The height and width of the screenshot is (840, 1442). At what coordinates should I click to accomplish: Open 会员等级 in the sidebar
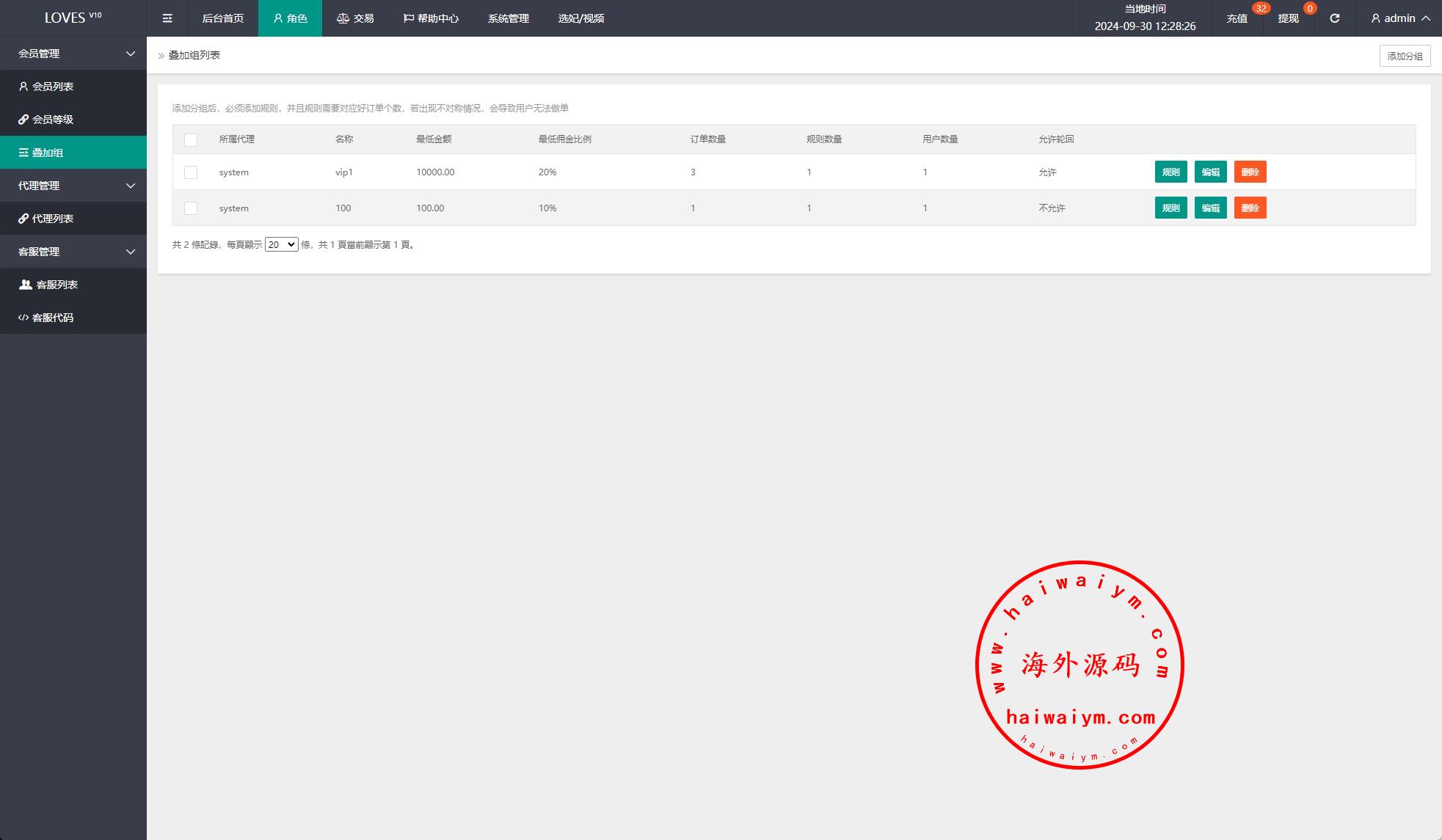click(53, 120)
